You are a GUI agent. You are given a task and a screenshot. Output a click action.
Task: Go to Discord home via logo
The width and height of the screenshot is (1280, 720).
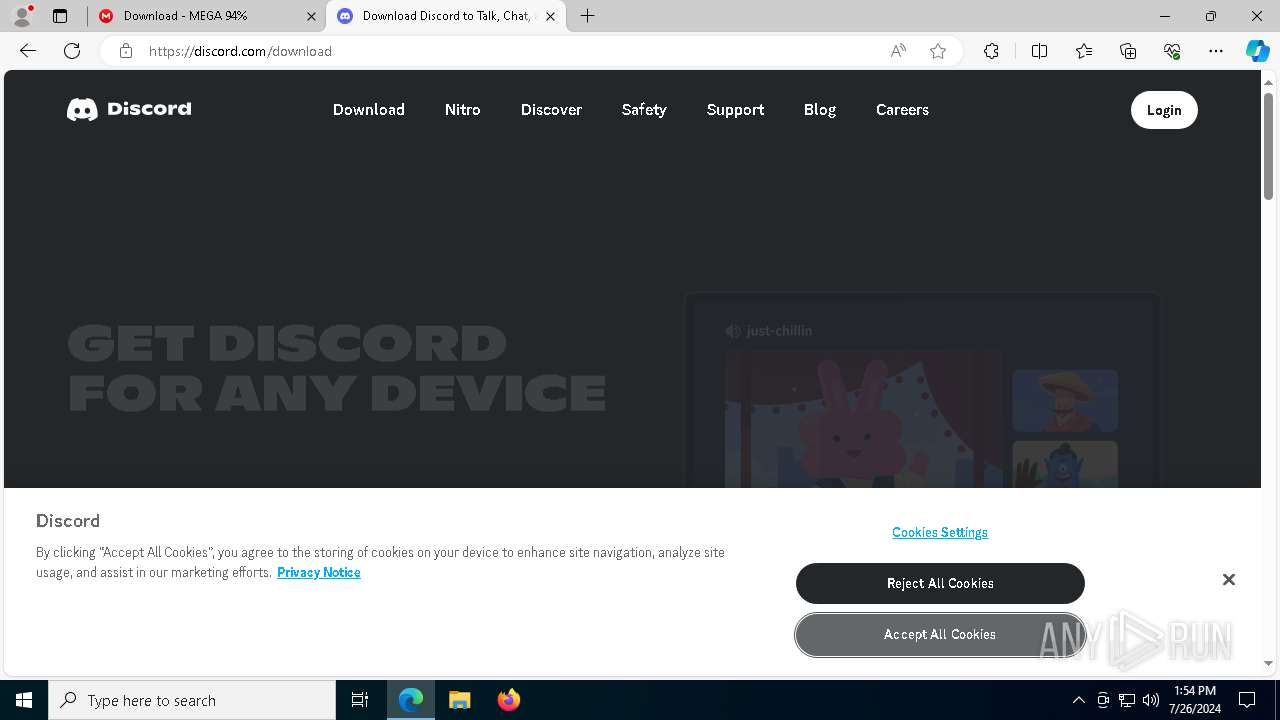tap(129, 109)
